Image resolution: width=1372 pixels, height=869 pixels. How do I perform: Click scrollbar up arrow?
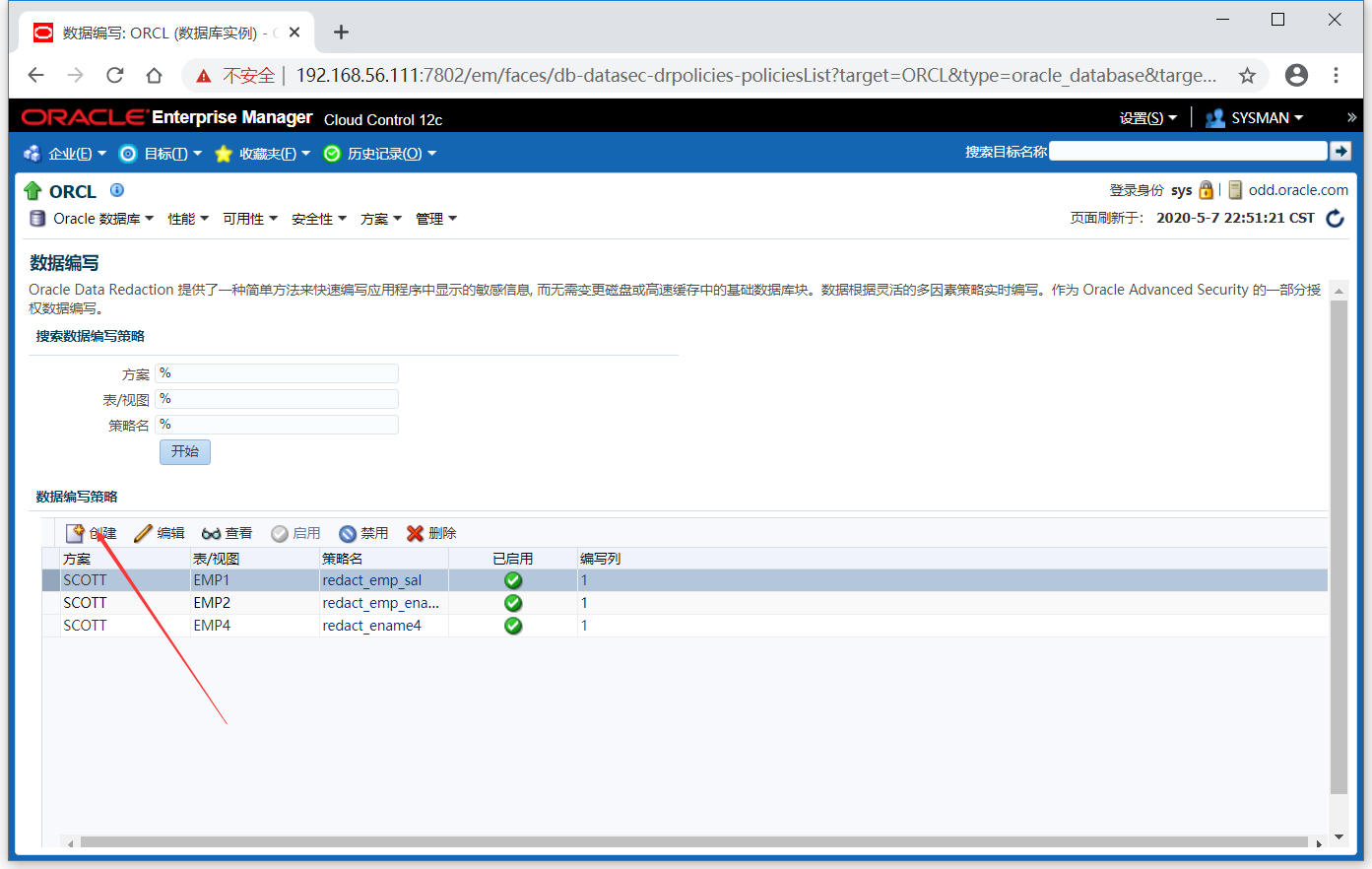point(1339,291)
